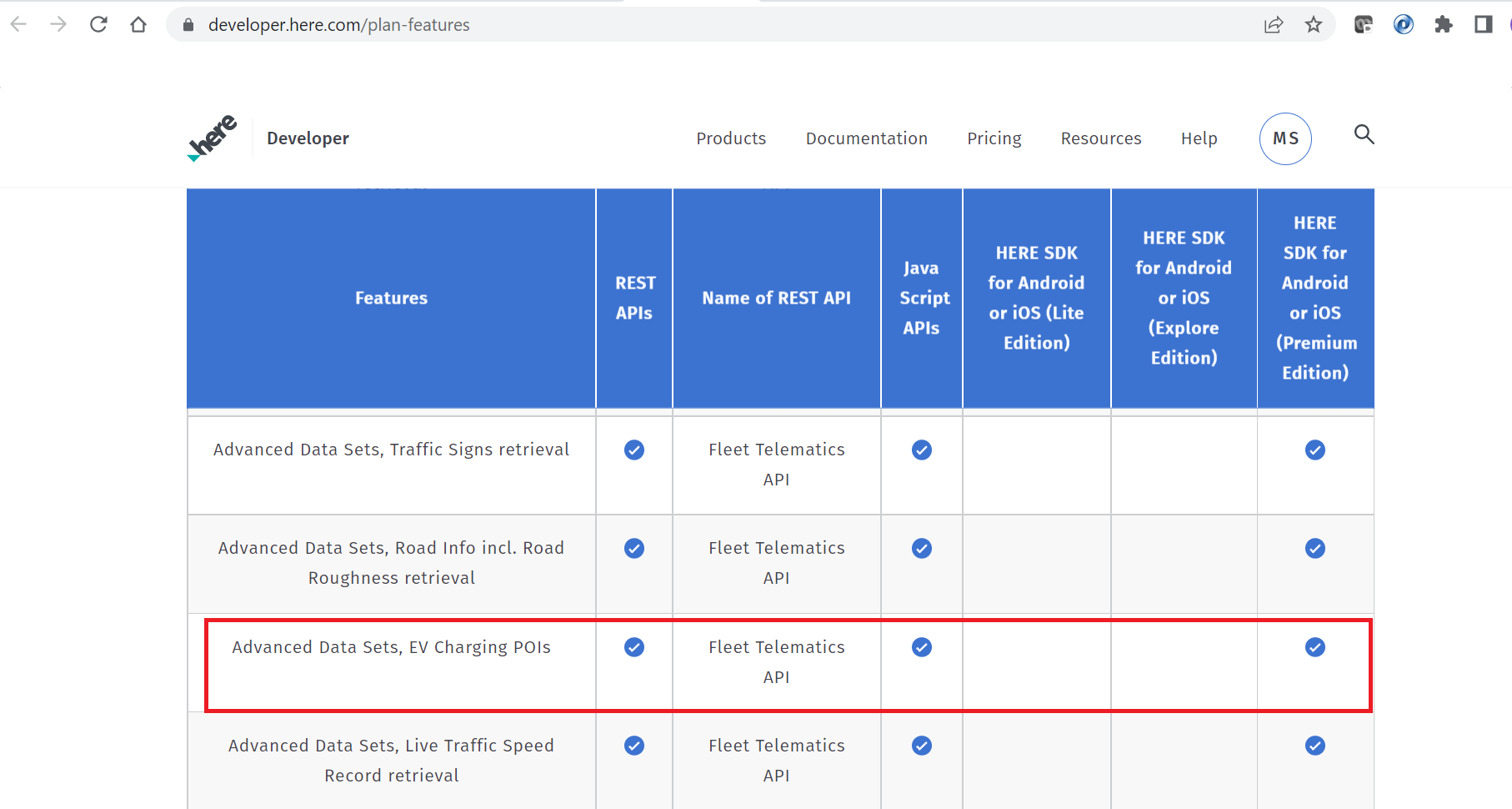
Task: Open the Extensions puzzle-piece menu
Action: pyautogui.click(x=1444, y=25)
